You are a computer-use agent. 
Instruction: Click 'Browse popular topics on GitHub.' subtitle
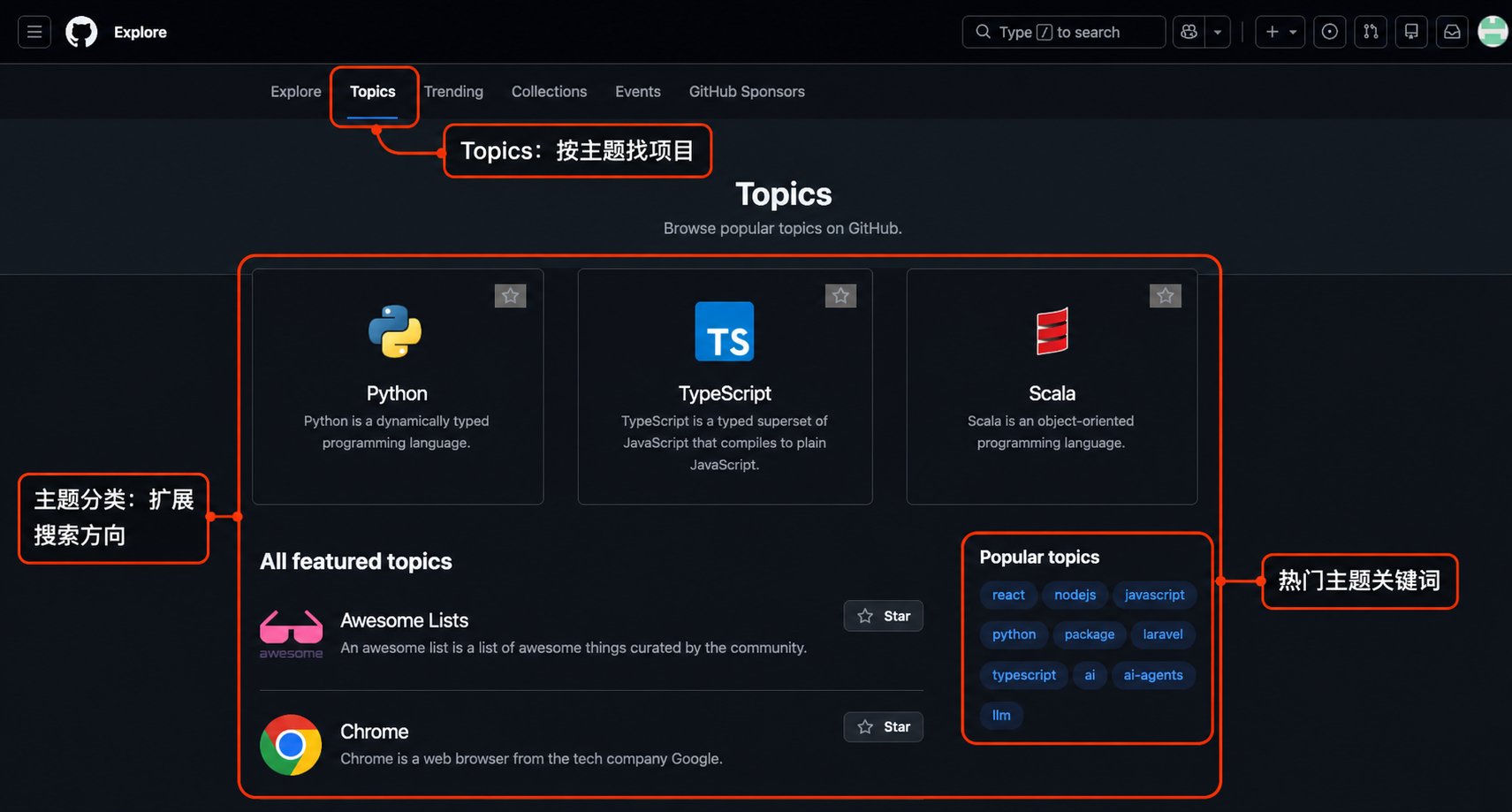coord(783,228)
